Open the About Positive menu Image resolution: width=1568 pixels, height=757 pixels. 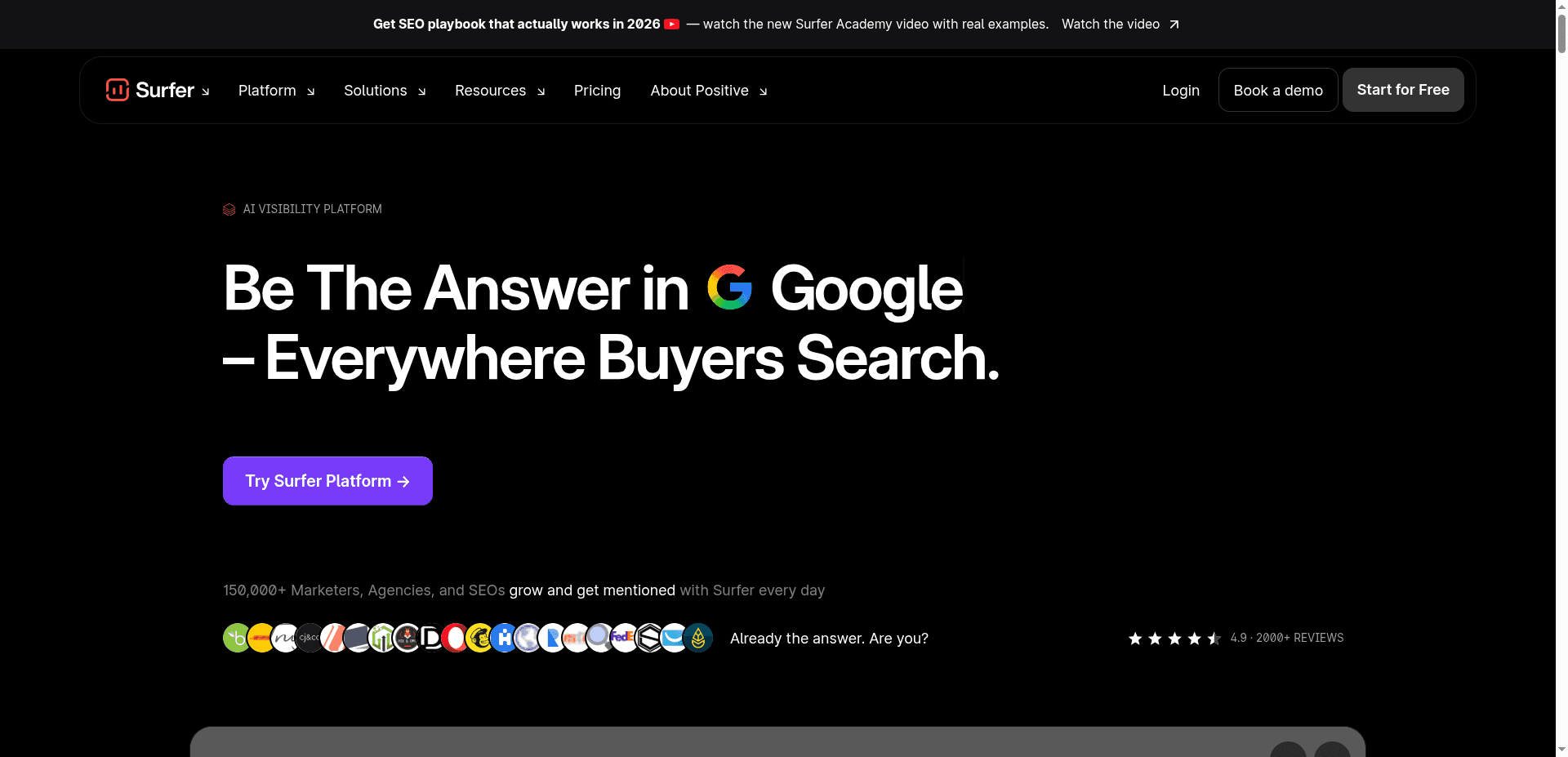tap(699, 91)
